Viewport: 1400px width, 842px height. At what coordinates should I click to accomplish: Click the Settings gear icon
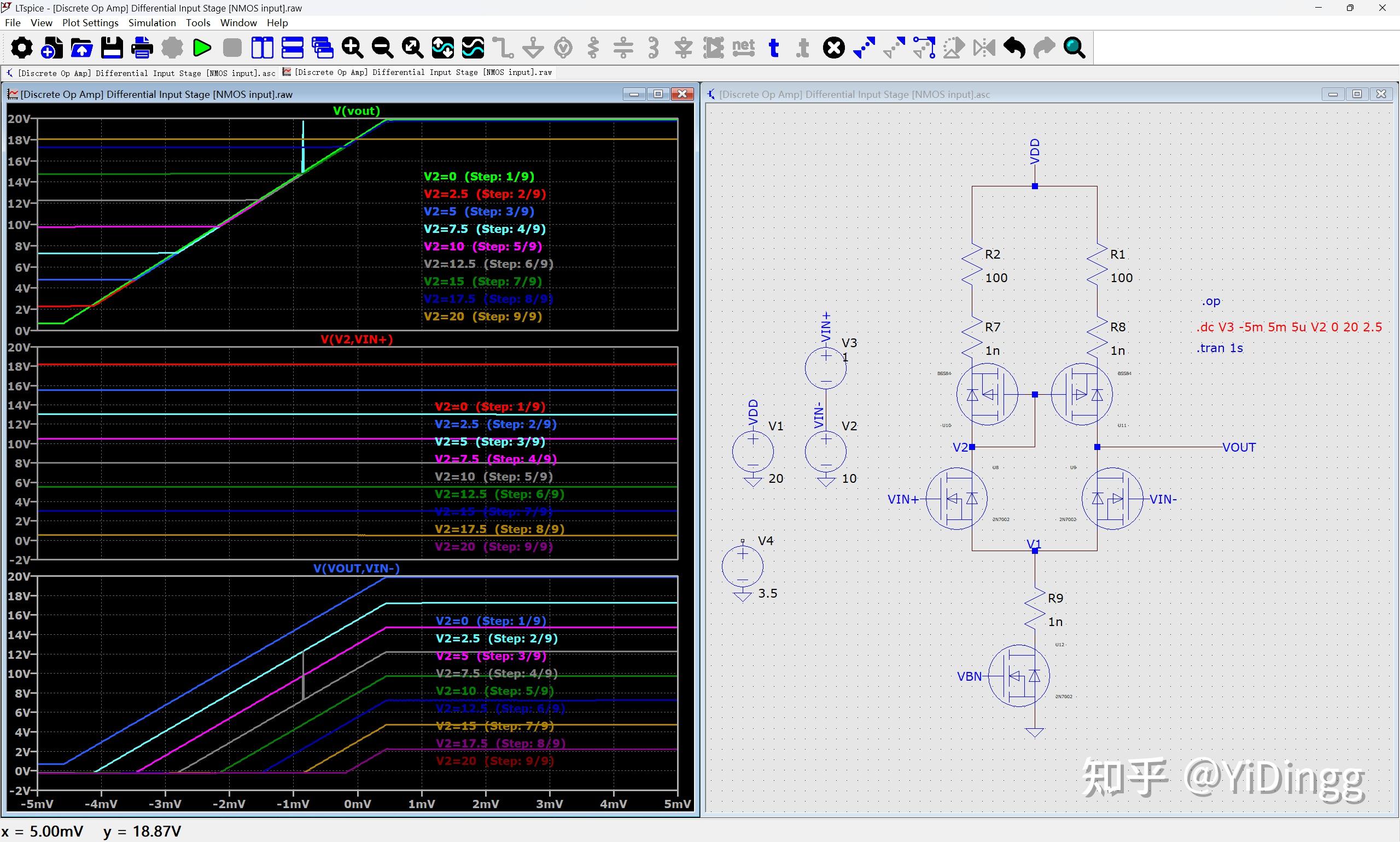[21, 48]
